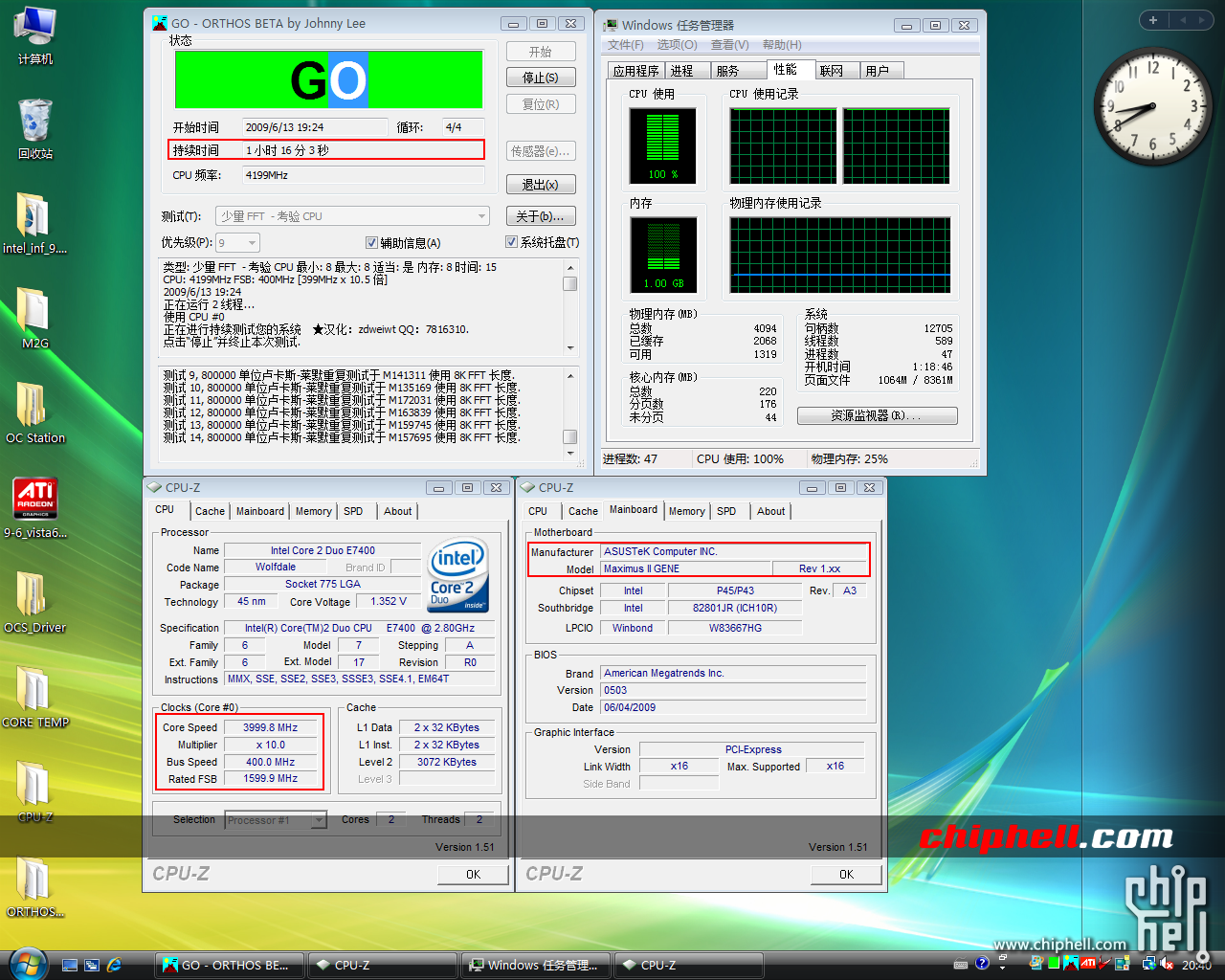Click the 停止(S) stop button

click(541, 78)
